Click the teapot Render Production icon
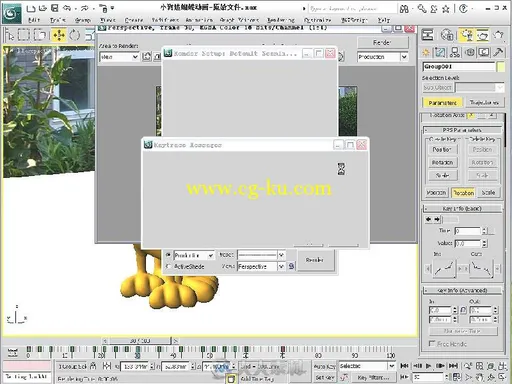 (498, 35)
